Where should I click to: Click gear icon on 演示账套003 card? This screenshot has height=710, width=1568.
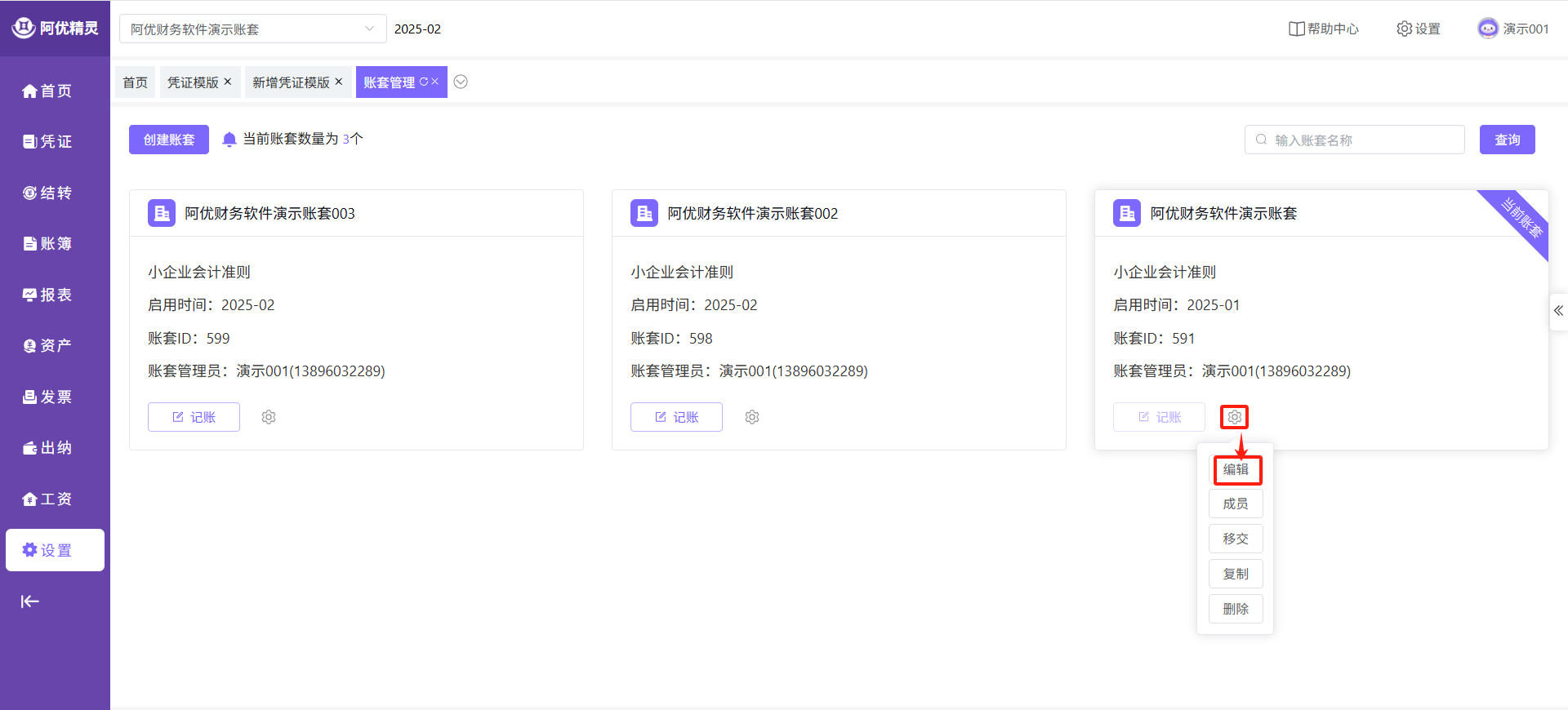(269, 417)
